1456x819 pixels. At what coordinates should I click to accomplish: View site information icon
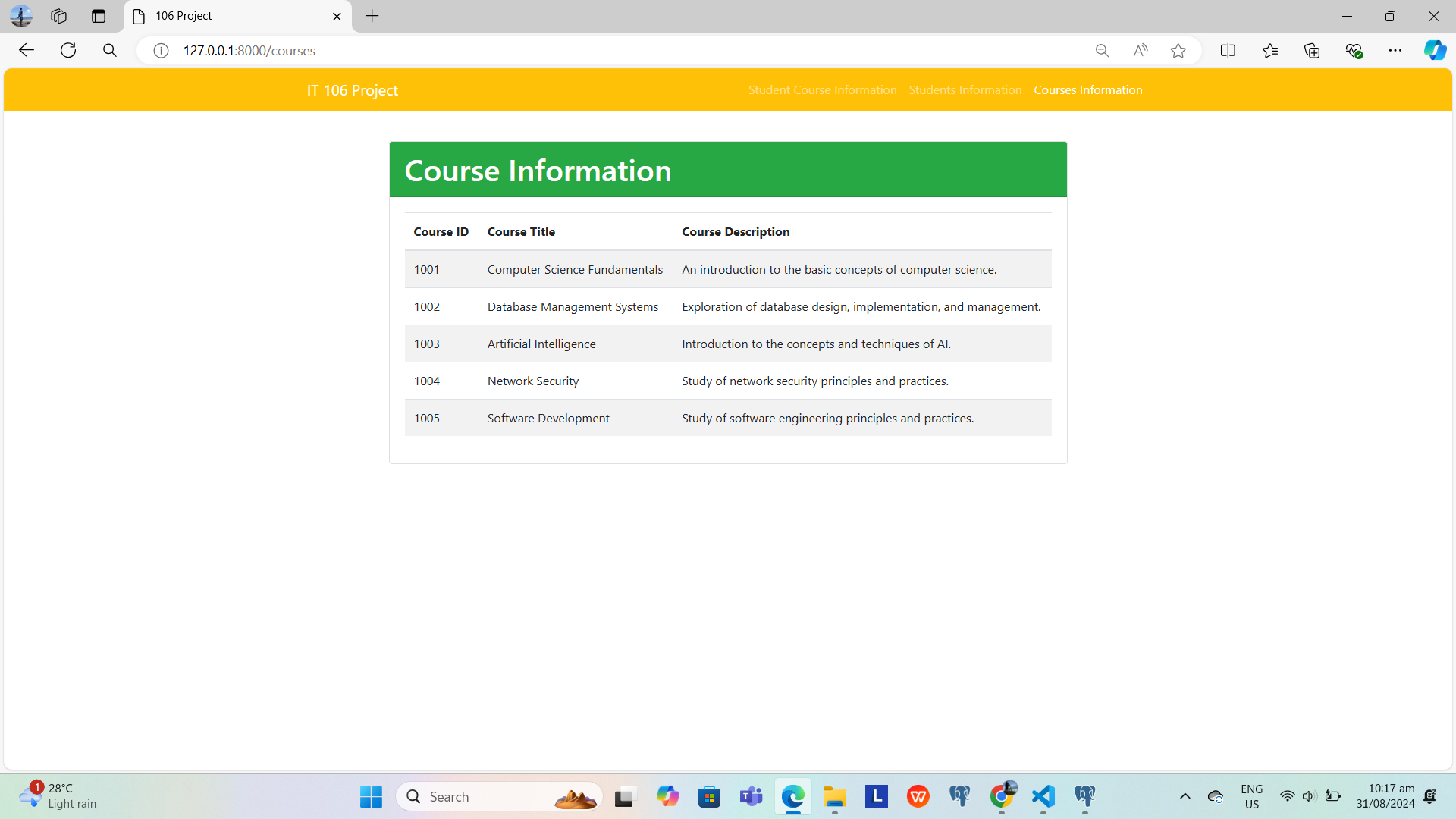[161, 51]
